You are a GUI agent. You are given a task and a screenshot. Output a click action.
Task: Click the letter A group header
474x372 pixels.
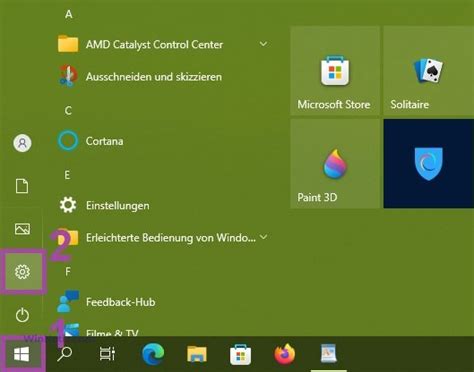[69, 14]
